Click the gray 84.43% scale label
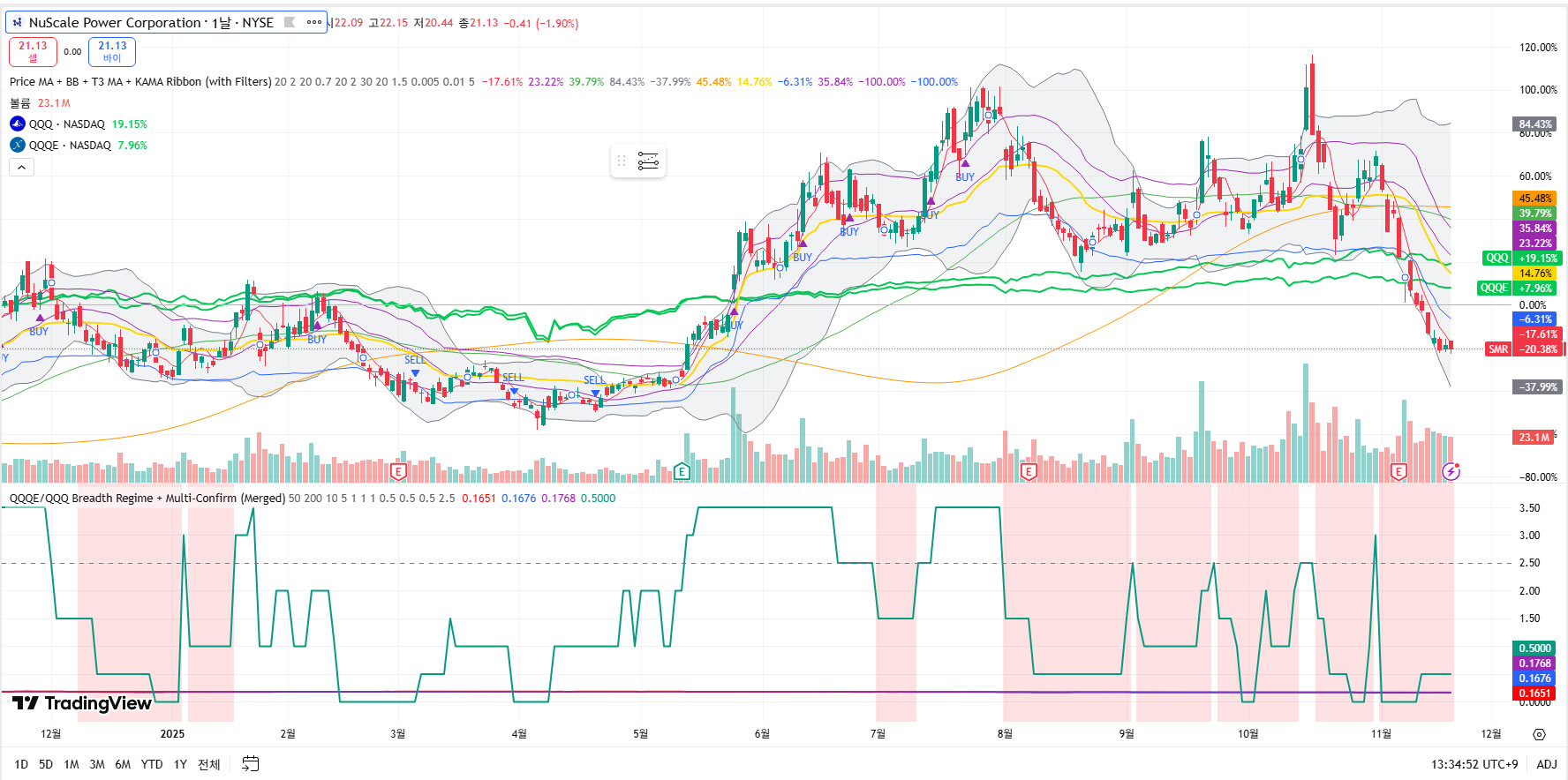 (x=1535, y=124)
